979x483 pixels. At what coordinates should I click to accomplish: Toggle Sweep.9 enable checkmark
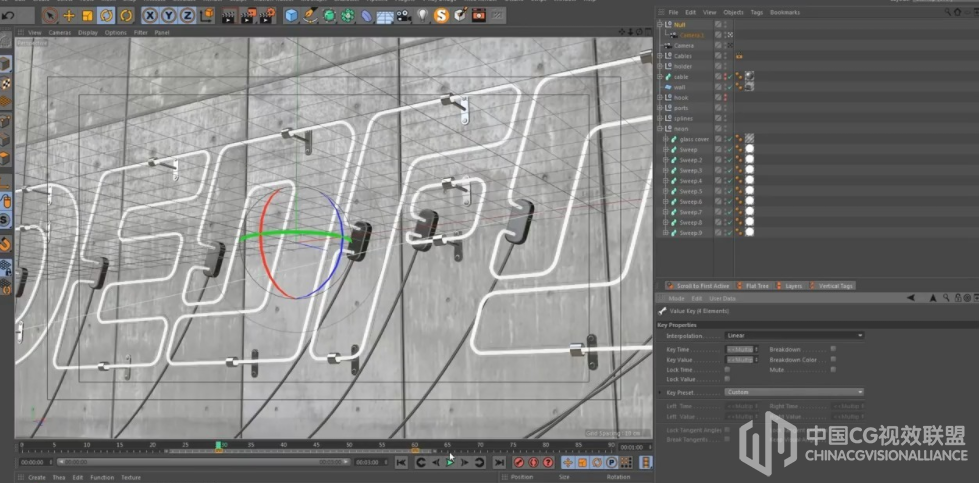coord(730,233)
